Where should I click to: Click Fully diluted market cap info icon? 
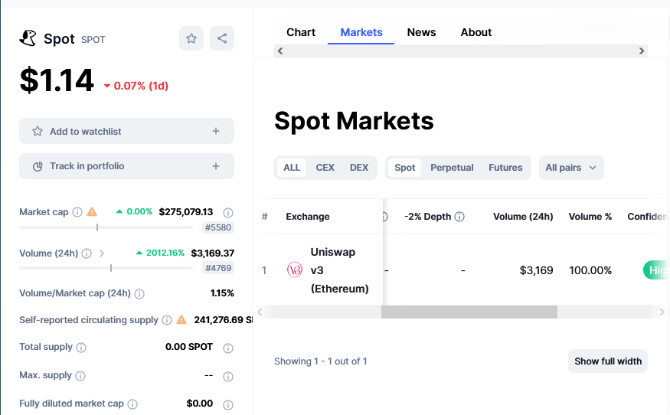tap(133, 404)
